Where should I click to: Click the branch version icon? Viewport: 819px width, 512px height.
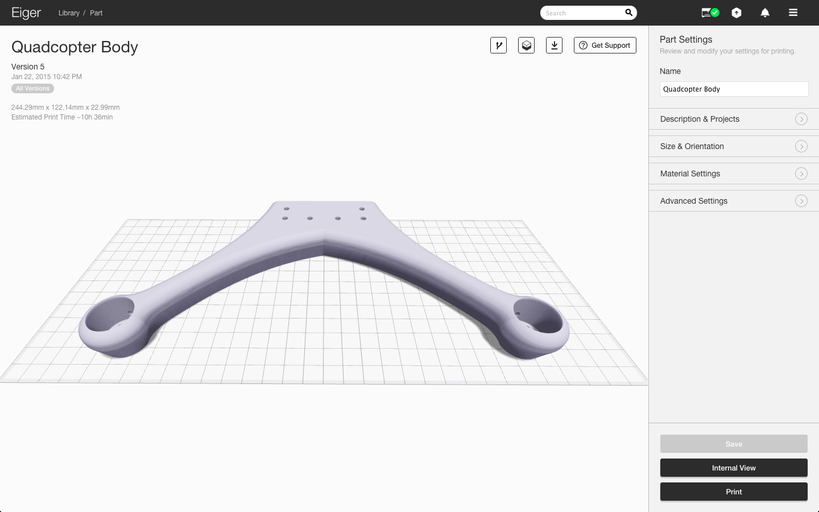pyautogui.click(x=498, y=45)
